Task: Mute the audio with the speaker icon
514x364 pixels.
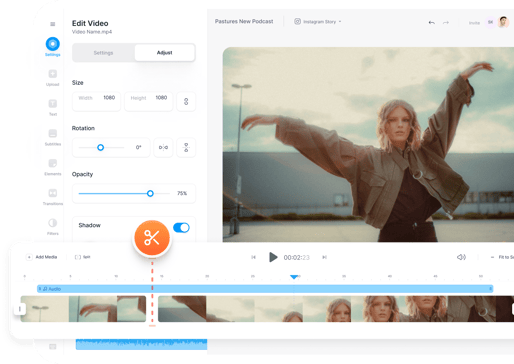Action: coord(461,257)
